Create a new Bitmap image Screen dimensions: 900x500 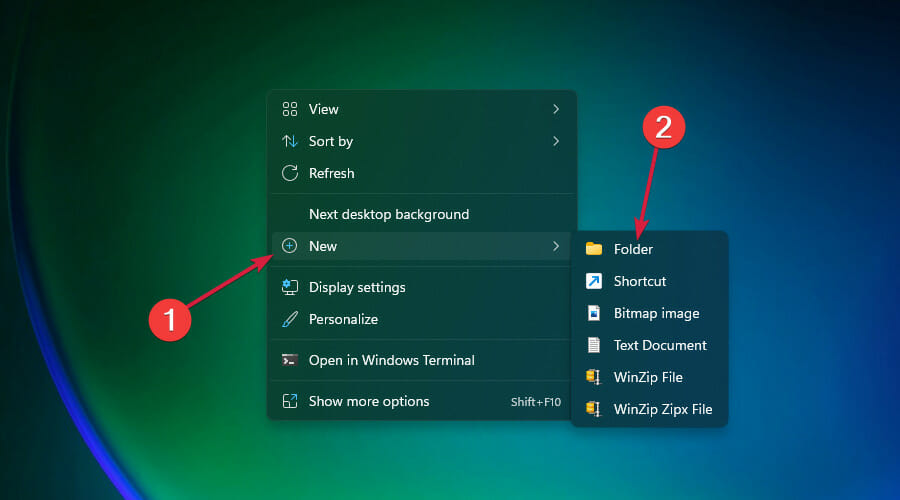point(650,313)
